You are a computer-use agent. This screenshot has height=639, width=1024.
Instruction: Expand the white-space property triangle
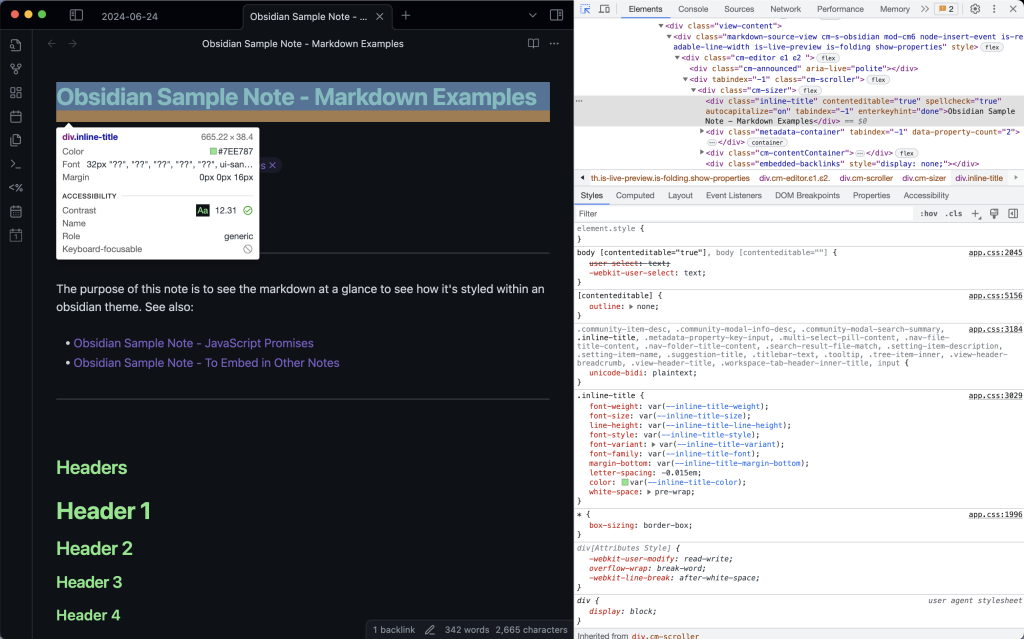point(649,492)
